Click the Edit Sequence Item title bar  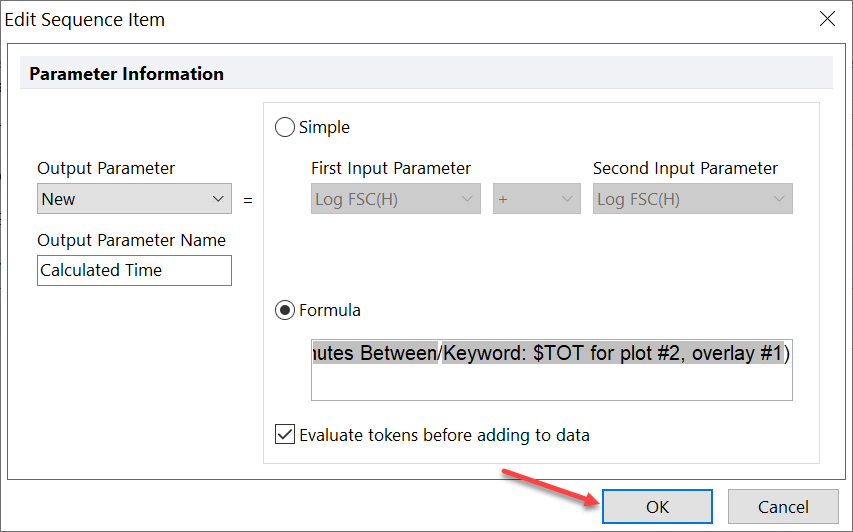click(x=300, y=19)
